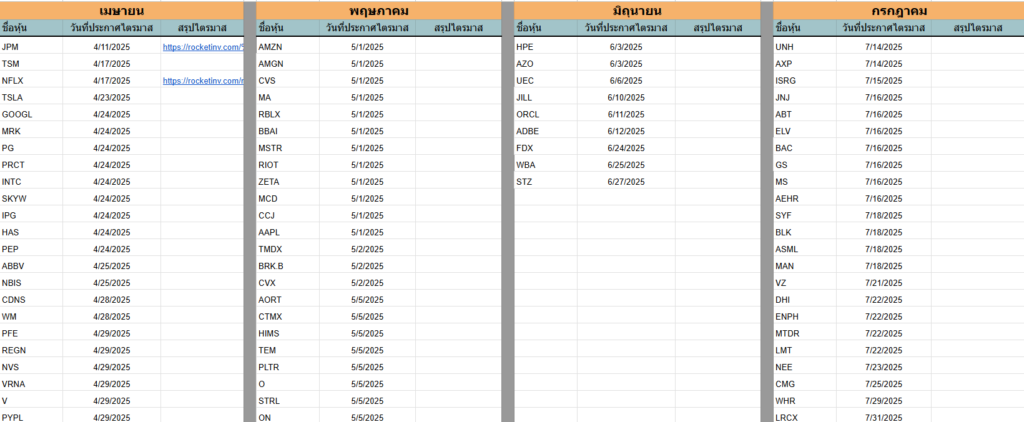Open the rocketinv link in the JPM row
Viewport: 1024px width, 422px height.
[x=203, y=47]
